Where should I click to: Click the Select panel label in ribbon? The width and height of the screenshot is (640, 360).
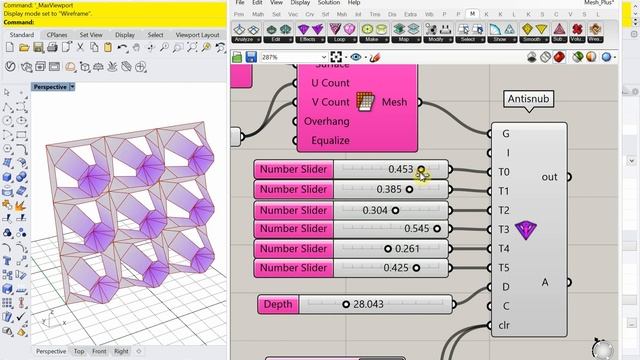[x=469, y=40]
